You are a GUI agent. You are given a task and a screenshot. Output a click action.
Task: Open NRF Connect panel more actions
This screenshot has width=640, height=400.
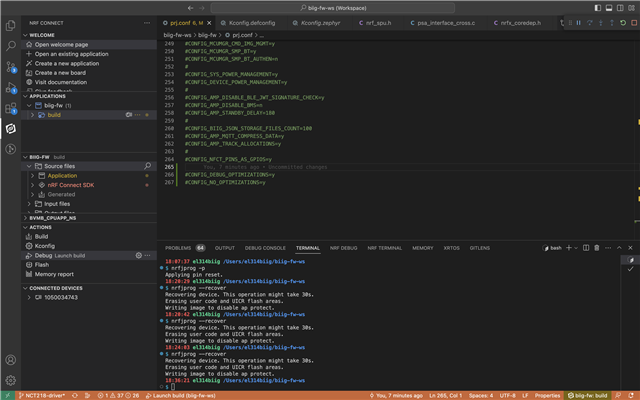coord(147,23)
